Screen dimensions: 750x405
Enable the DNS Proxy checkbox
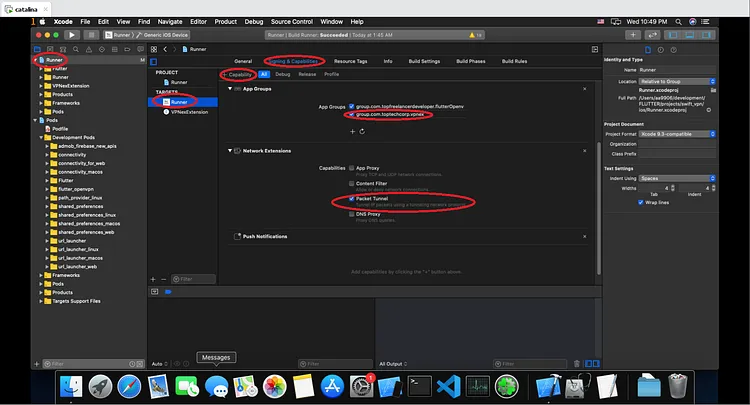[352, 214]
